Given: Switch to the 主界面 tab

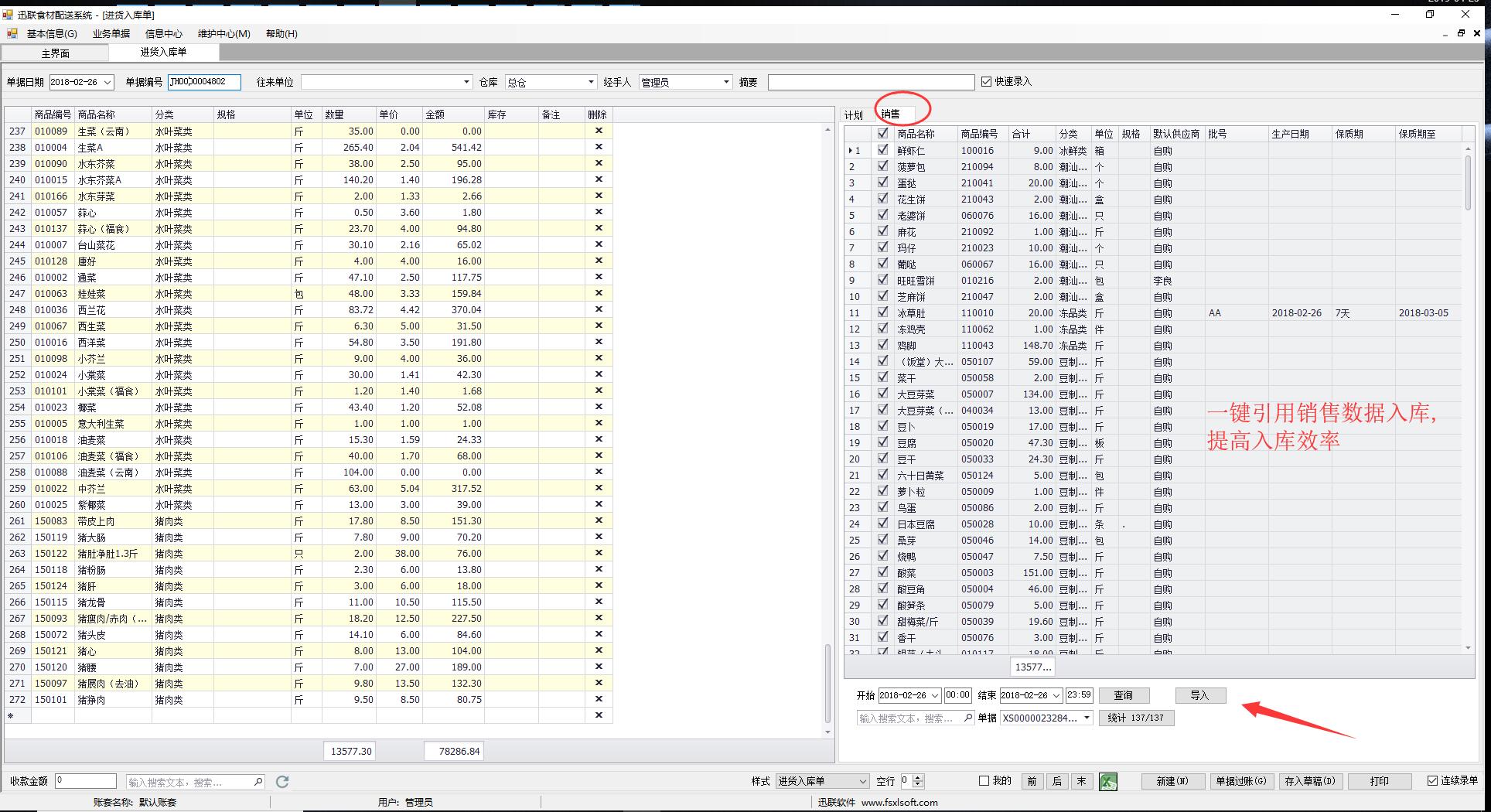Looking at the screenshot, I should click(x=56, y=53).
